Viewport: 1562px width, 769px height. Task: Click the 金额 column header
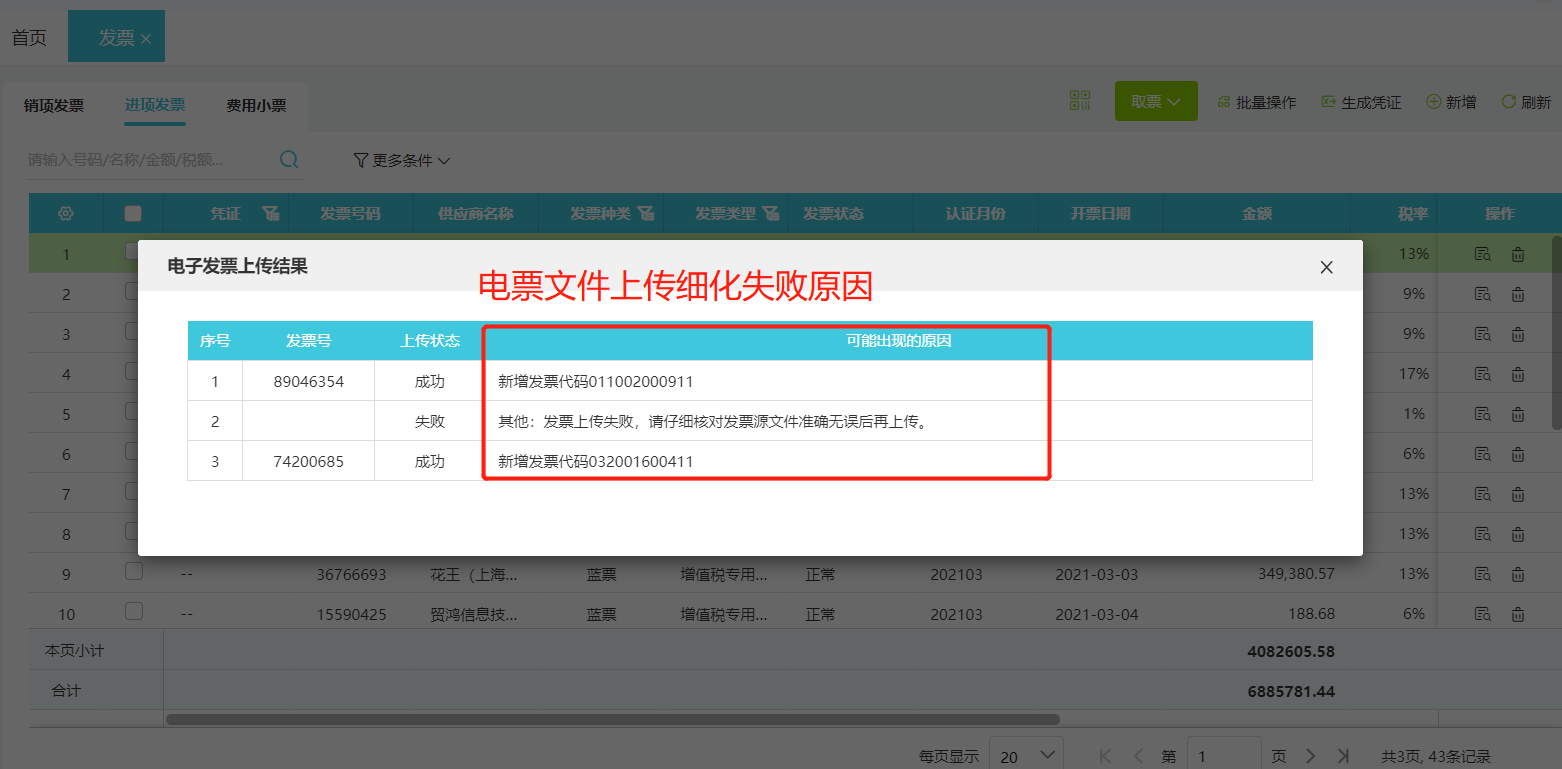click(1257, 213)
